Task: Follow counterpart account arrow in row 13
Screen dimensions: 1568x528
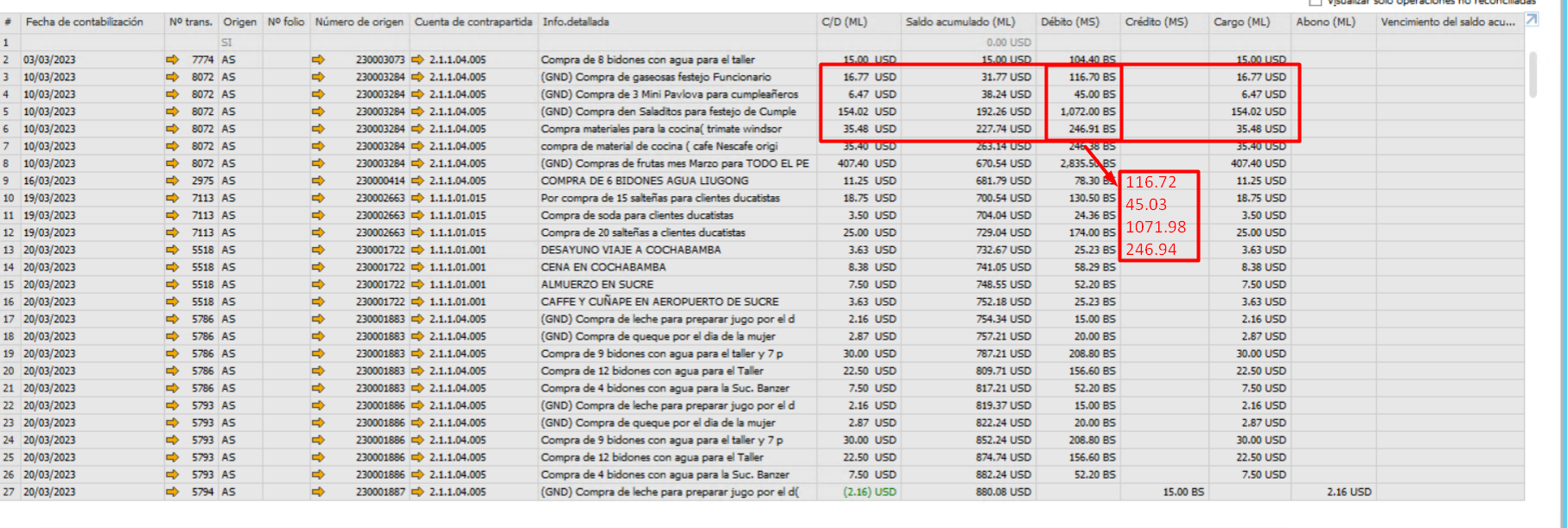Action: 417,250
